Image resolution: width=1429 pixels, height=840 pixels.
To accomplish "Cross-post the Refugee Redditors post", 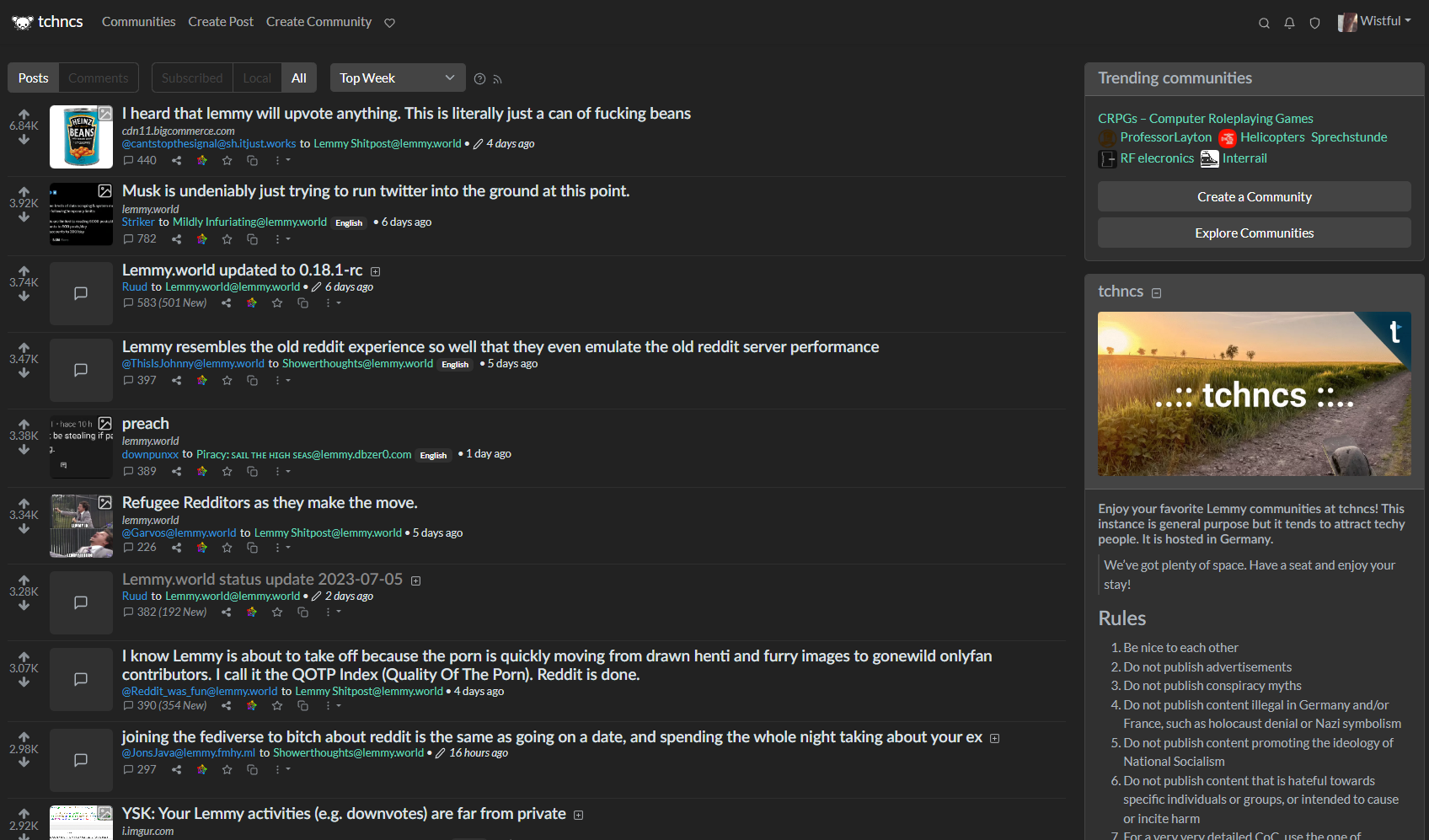I will 252,548.
